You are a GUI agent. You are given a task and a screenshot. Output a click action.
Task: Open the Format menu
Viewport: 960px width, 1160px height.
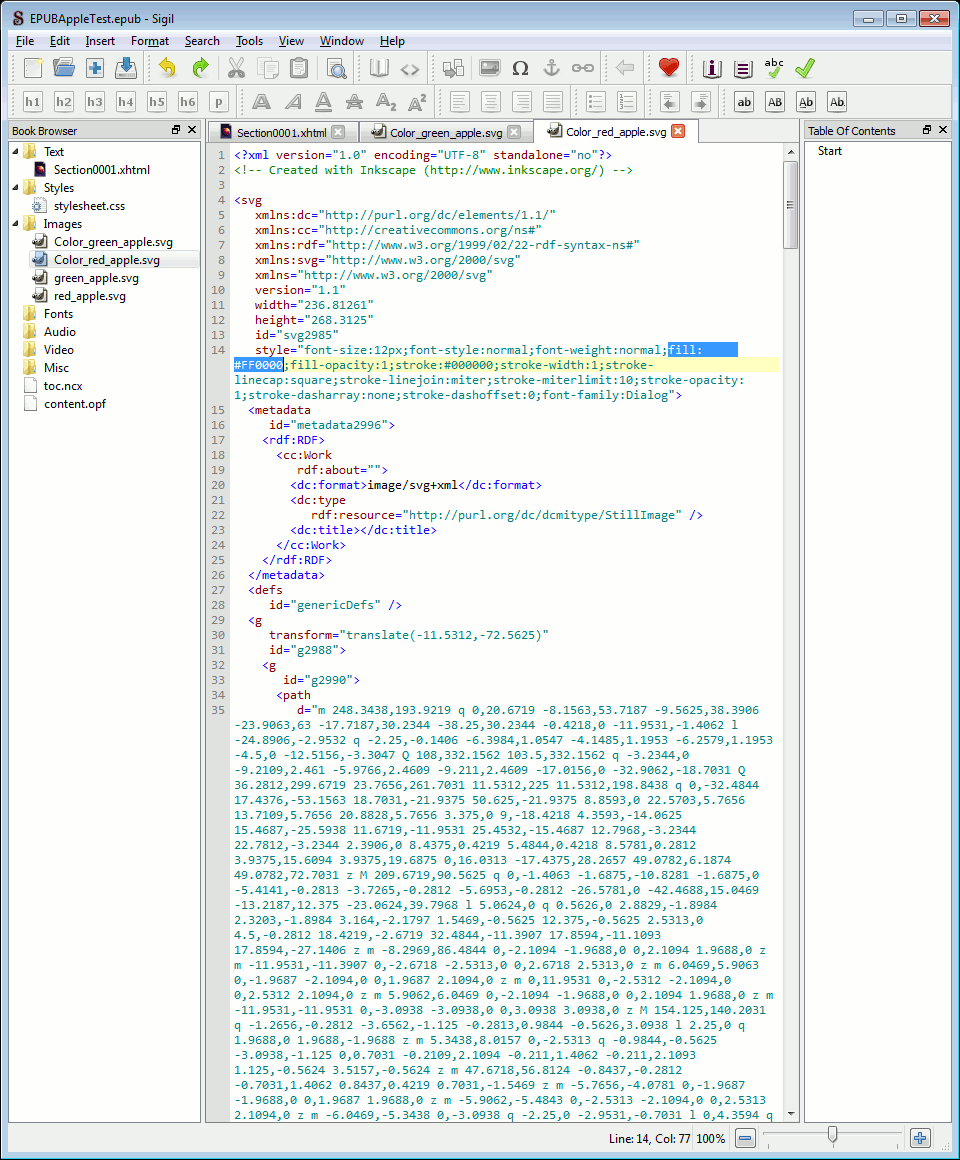point(149,41)
